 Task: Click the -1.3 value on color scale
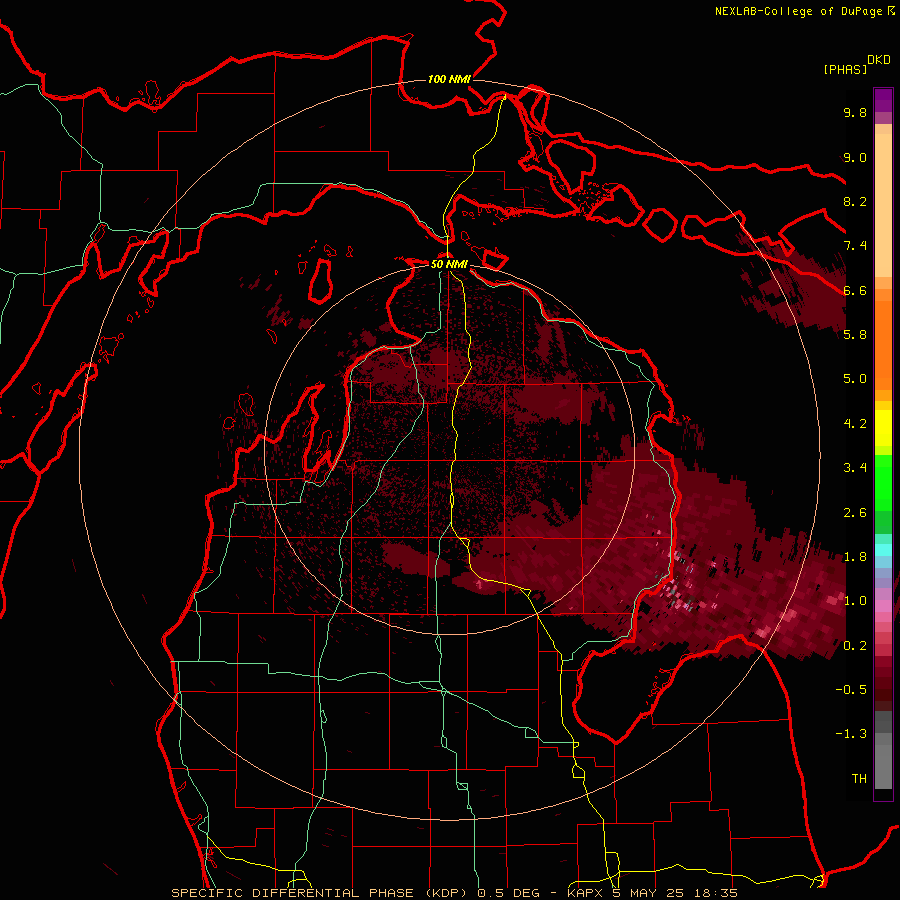point(851,734)
